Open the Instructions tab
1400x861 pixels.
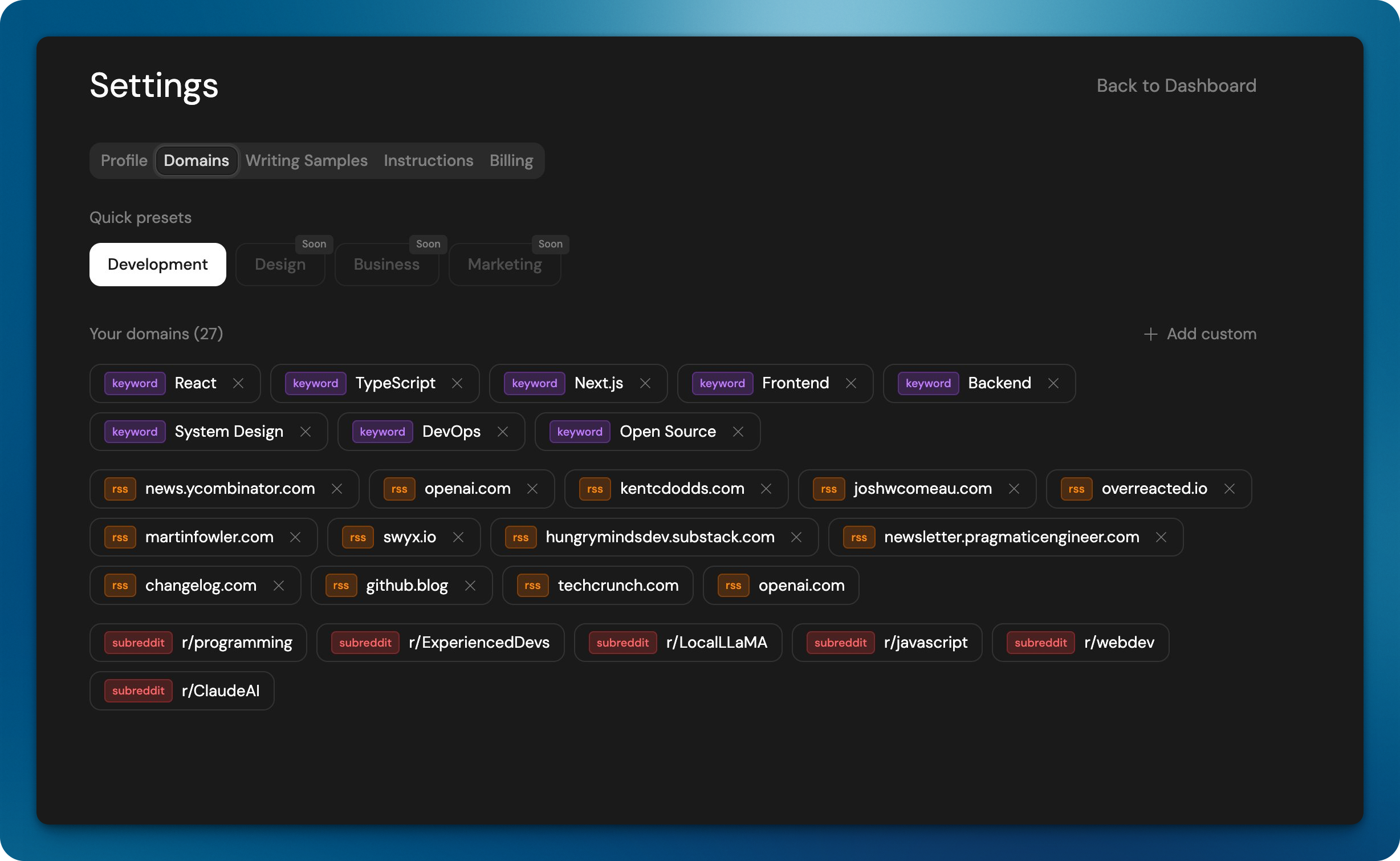[x=428, y=161]
